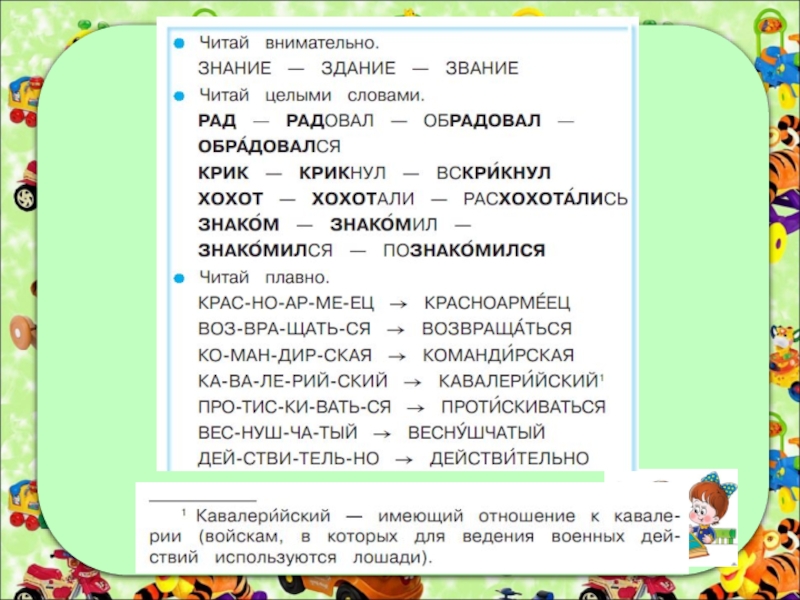This screenshot has height=600, width=800.
Task: Click the word ЗНАКОМ
Action: [238, 224]
